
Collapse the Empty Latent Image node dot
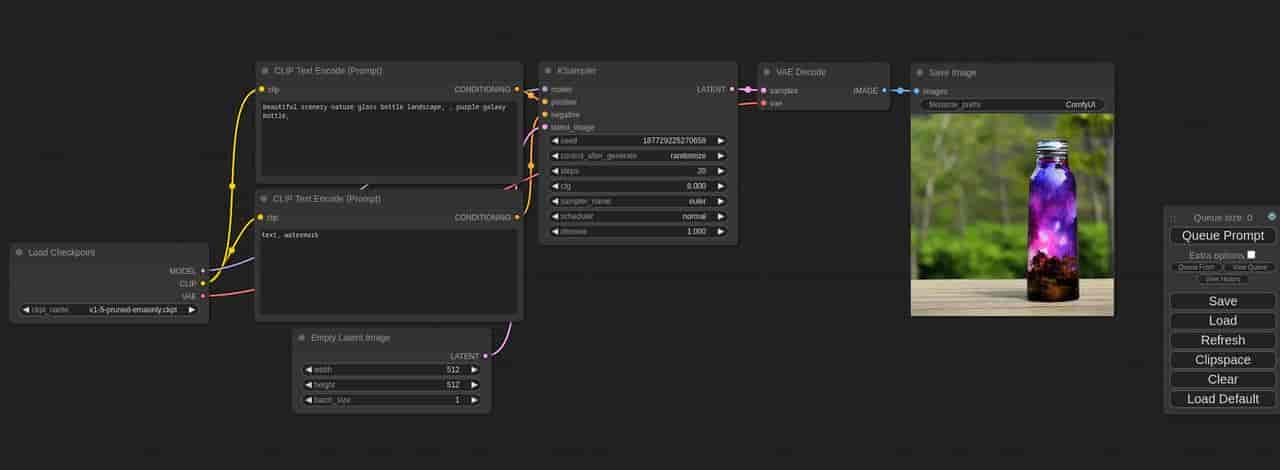tap(301, 337)
